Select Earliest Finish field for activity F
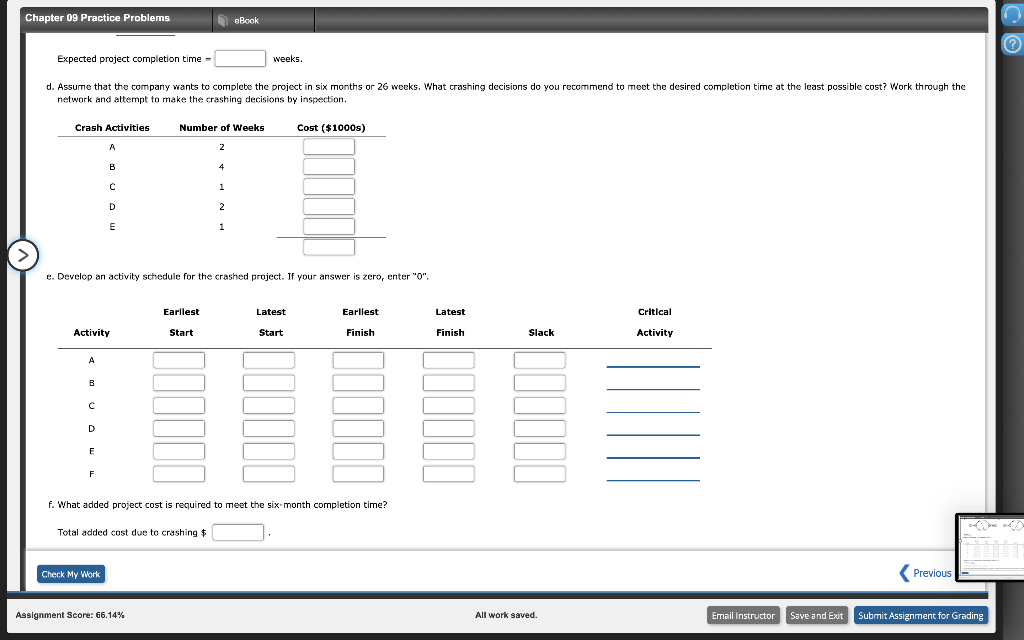Image resolution: width=1024 pixels, height=640 pixels. (x=358, y=473)
